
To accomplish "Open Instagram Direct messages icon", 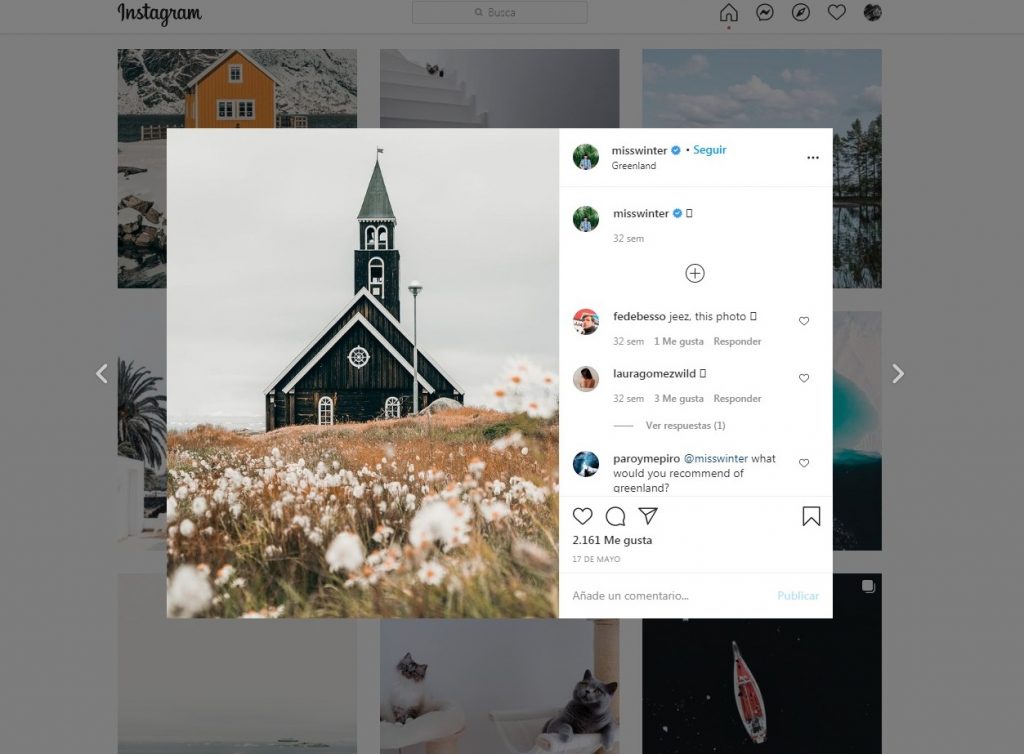I will tap(765, 14).
